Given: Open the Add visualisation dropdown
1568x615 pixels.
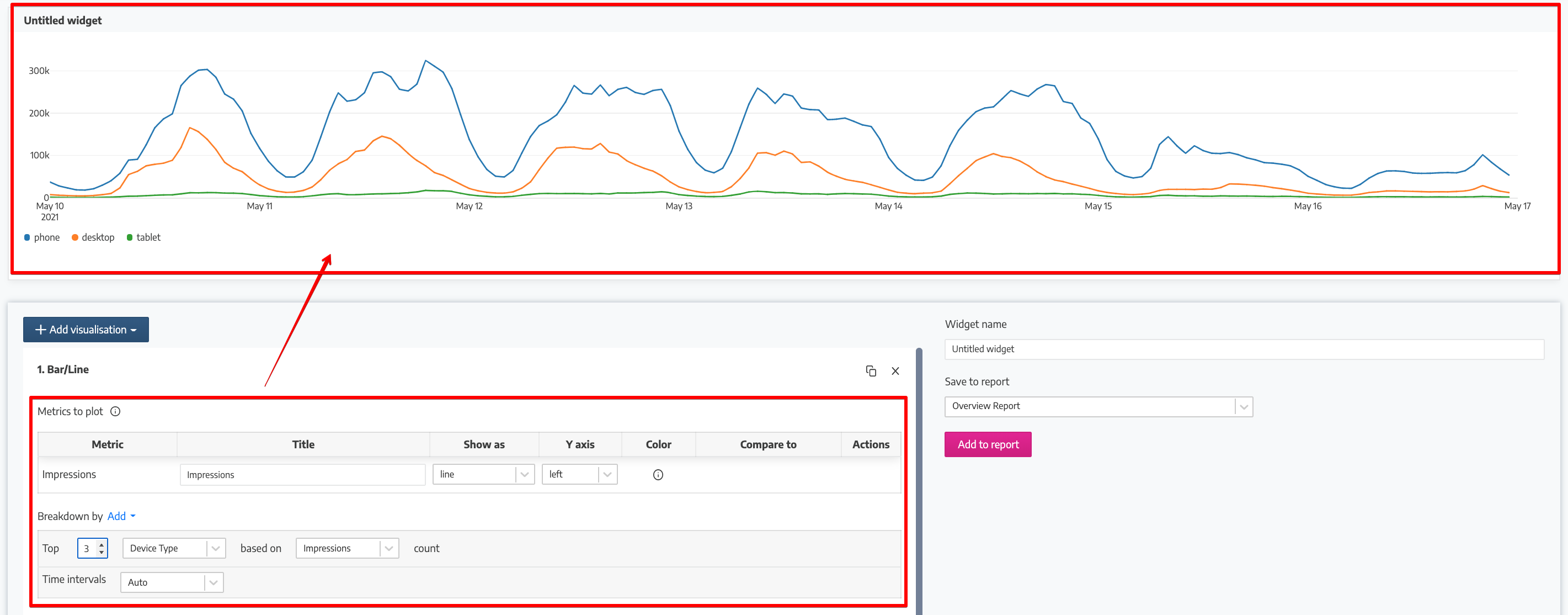Looking at the screenshot, I should [x=86, y=330].
